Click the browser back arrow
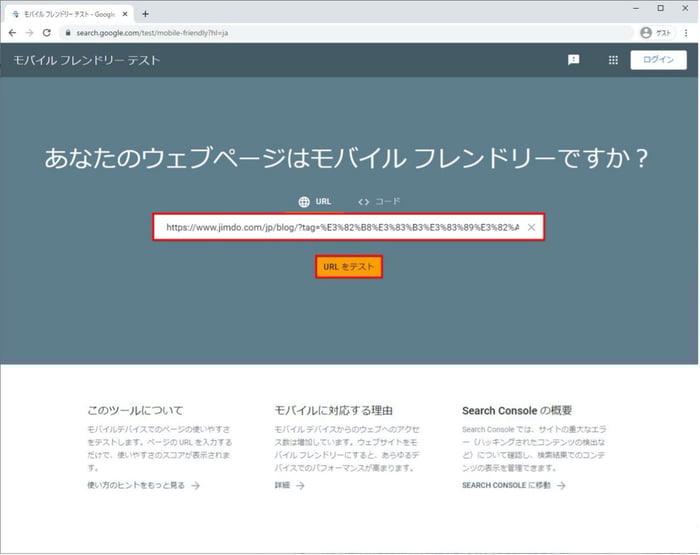This screenshot has width=700, height=555. coord(12,33)
